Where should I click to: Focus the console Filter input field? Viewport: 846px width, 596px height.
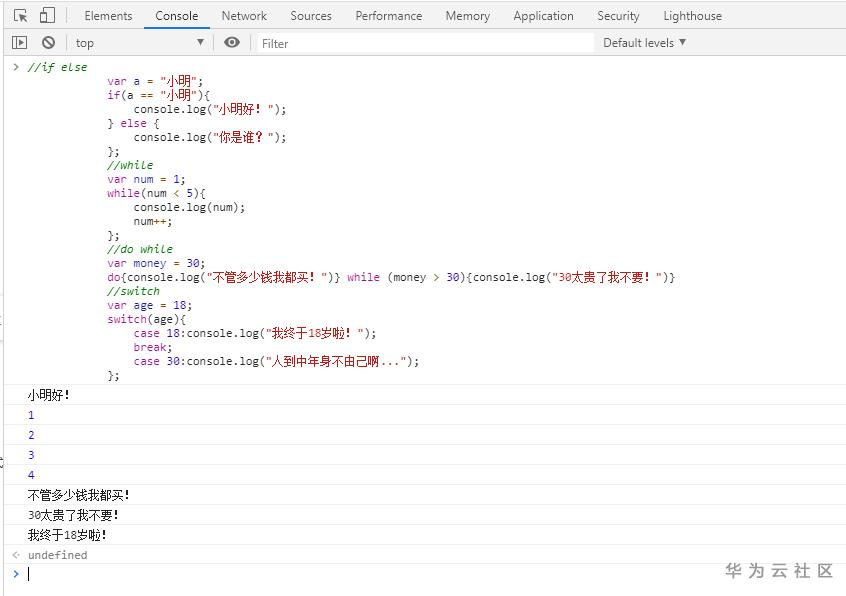(x=425, y=43)
